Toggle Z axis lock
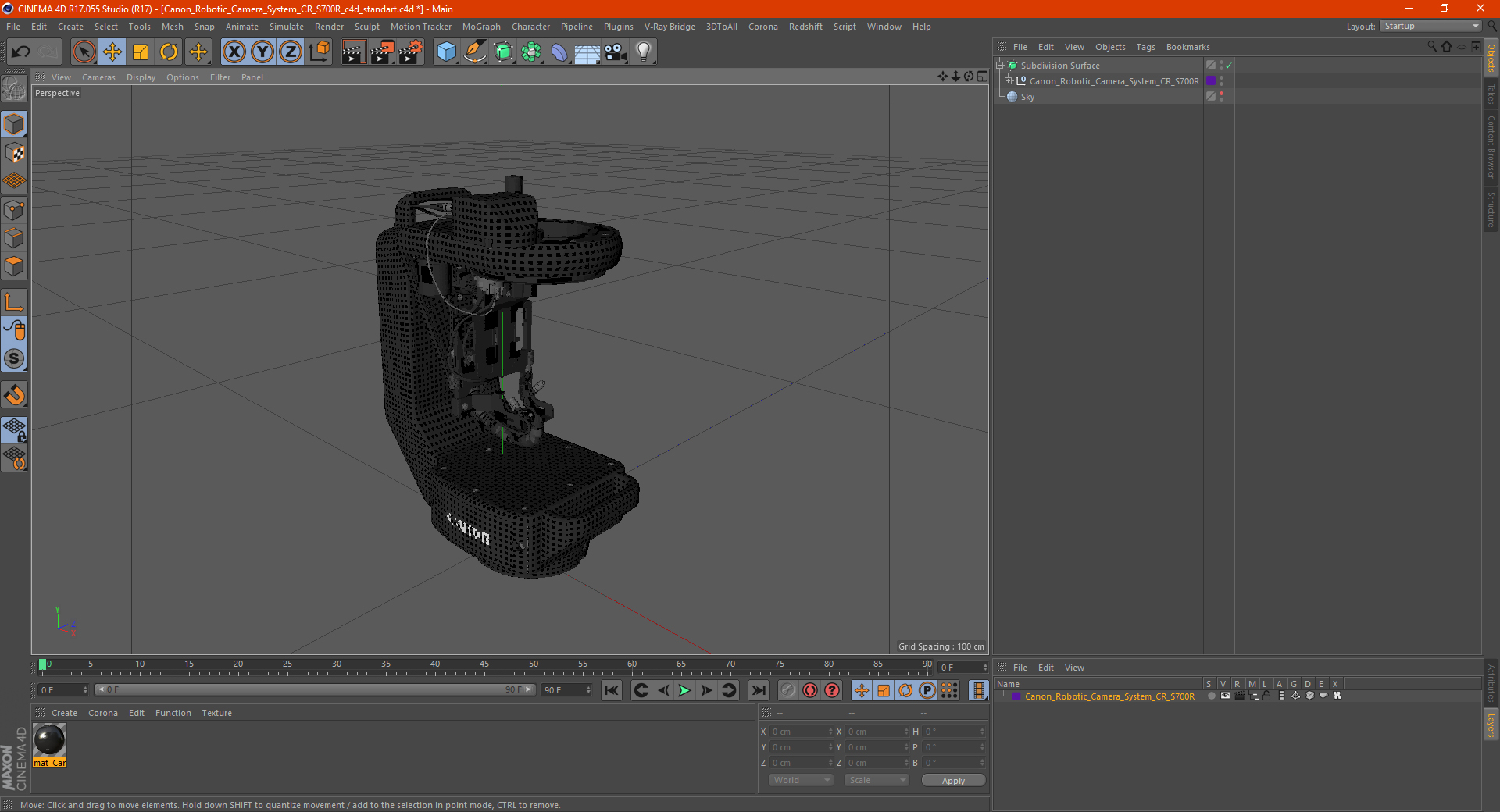The image size is (1500, 812). [x=291, y=52]
